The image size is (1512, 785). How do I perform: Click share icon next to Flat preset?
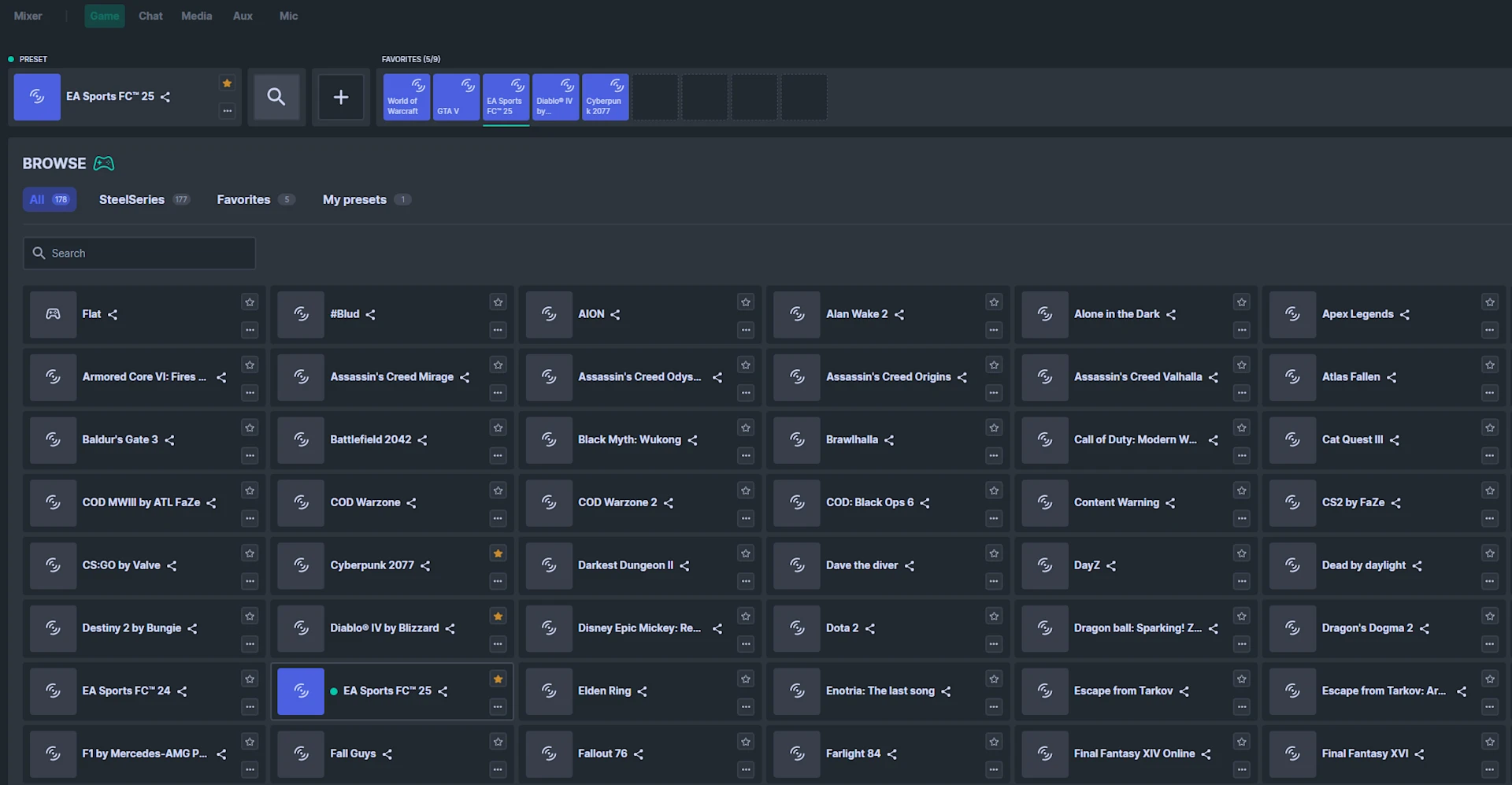tap(113, 314)
